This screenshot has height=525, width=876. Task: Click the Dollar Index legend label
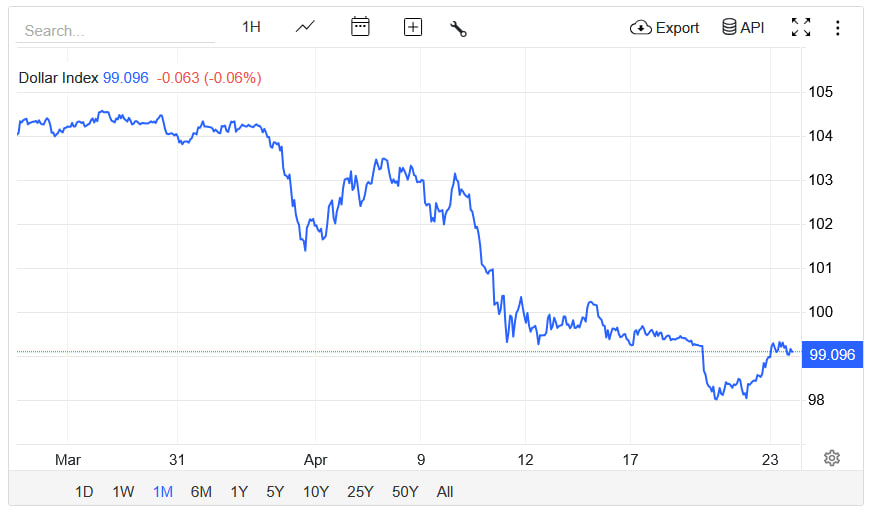coord(58,77)
